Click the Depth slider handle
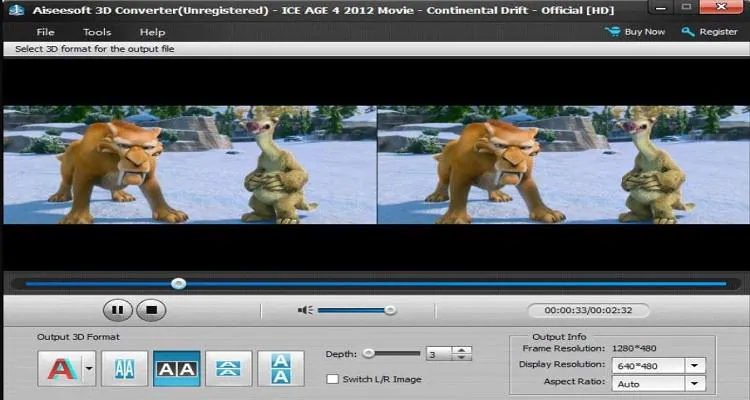750x400 pixels. 368,354
